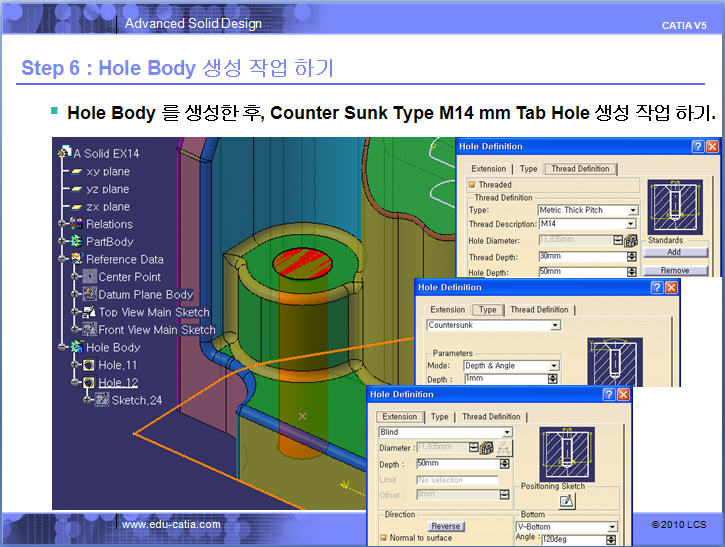
Task: Click the help question mark in top Hole Definition
Action: [x=698, y=147]
